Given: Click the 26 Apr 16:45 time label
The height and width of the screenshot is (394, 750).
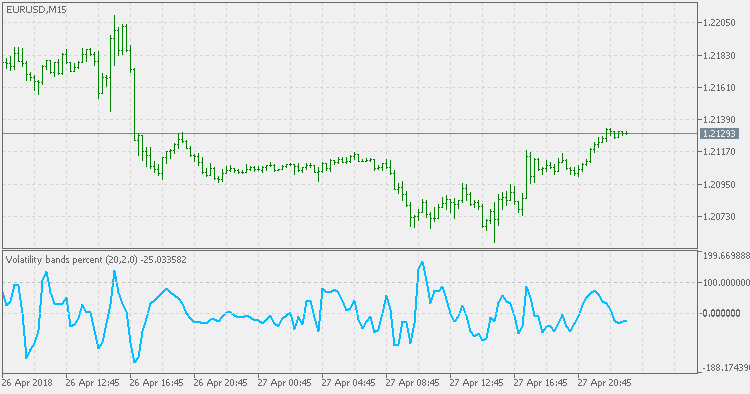Looking at the screenshot, I should pos(156,383).
